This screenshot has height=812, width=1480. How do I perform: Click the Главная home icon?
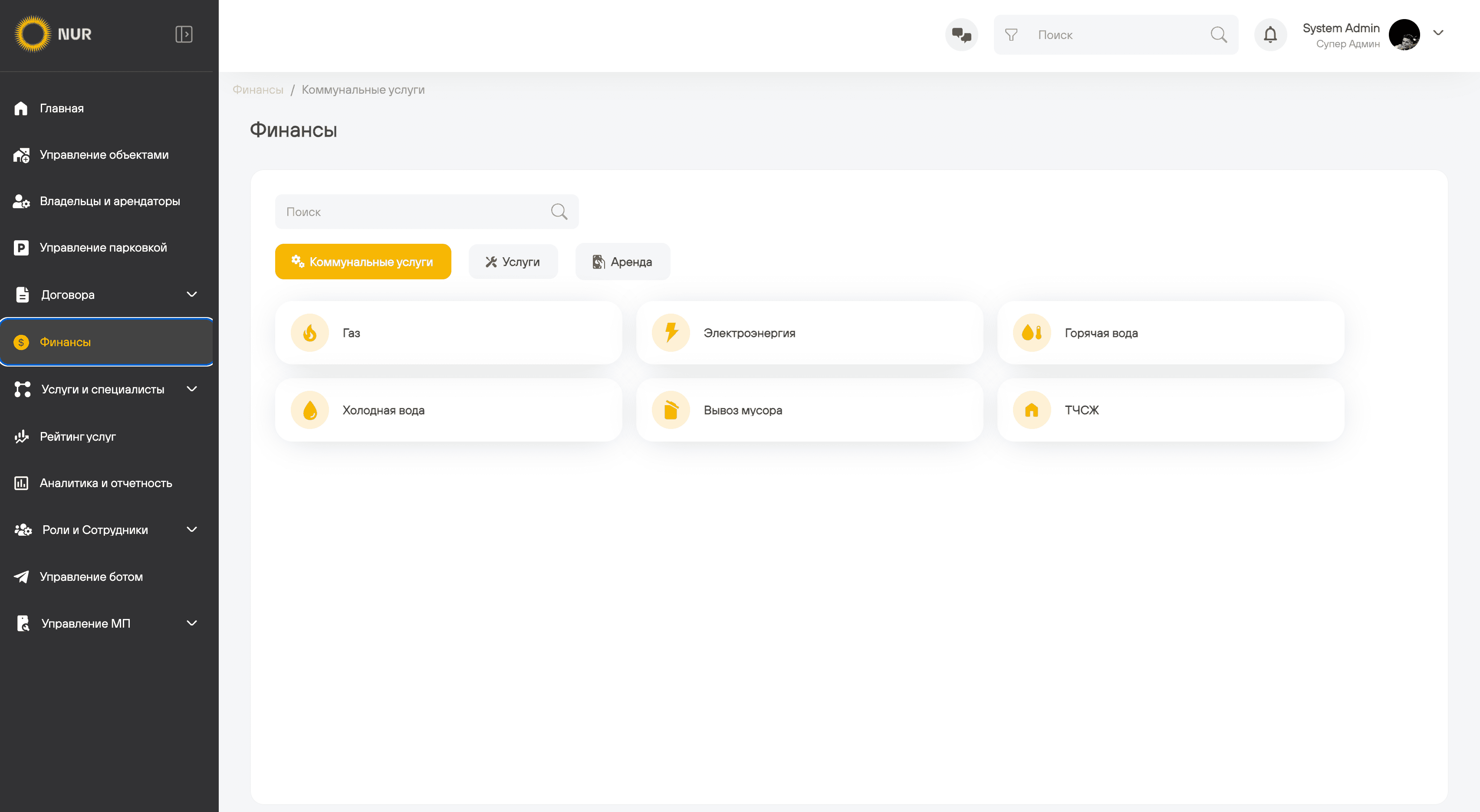click(x=21, y=108)
